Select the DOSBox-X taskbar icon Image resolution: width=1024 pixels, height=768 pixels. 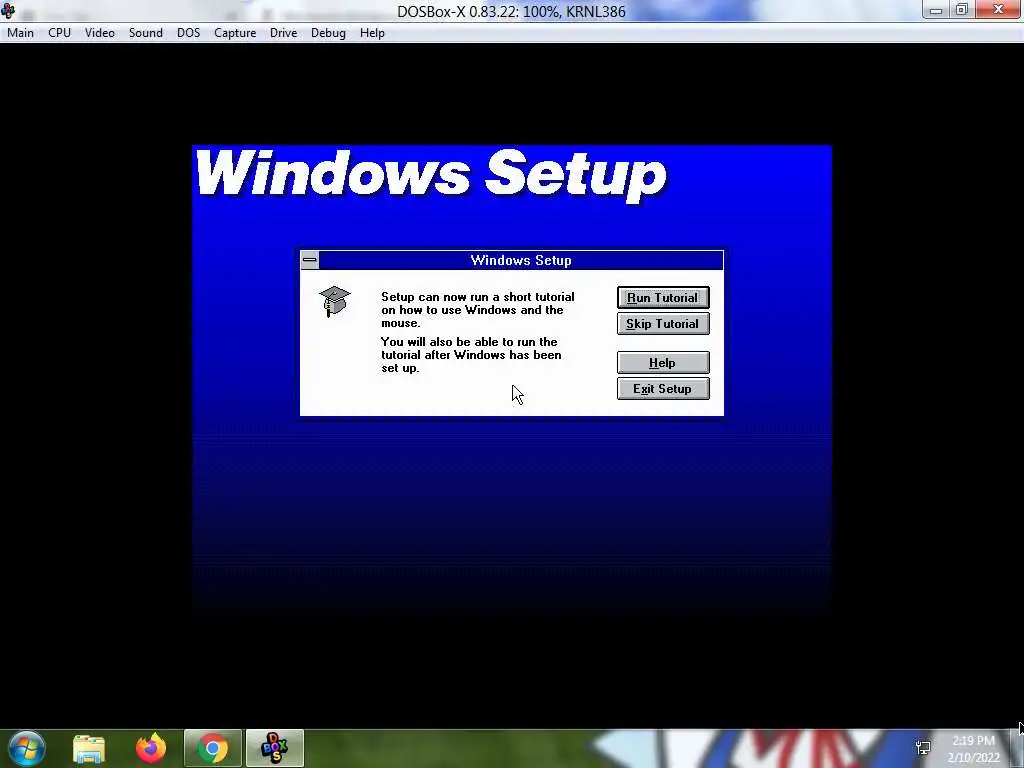point(274,748)
